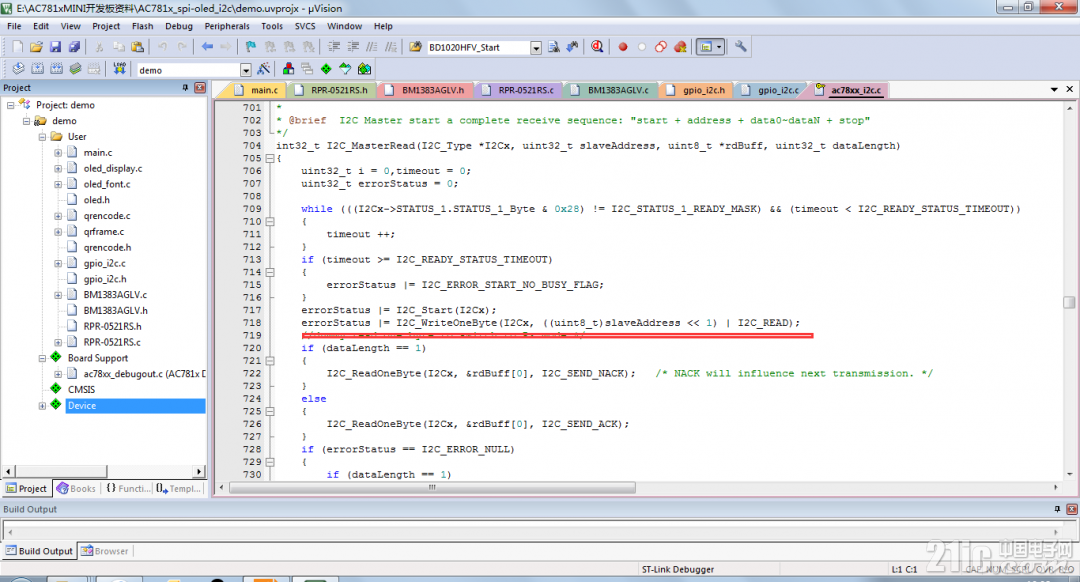Open the Flash menu

click(x=143, y=26)
